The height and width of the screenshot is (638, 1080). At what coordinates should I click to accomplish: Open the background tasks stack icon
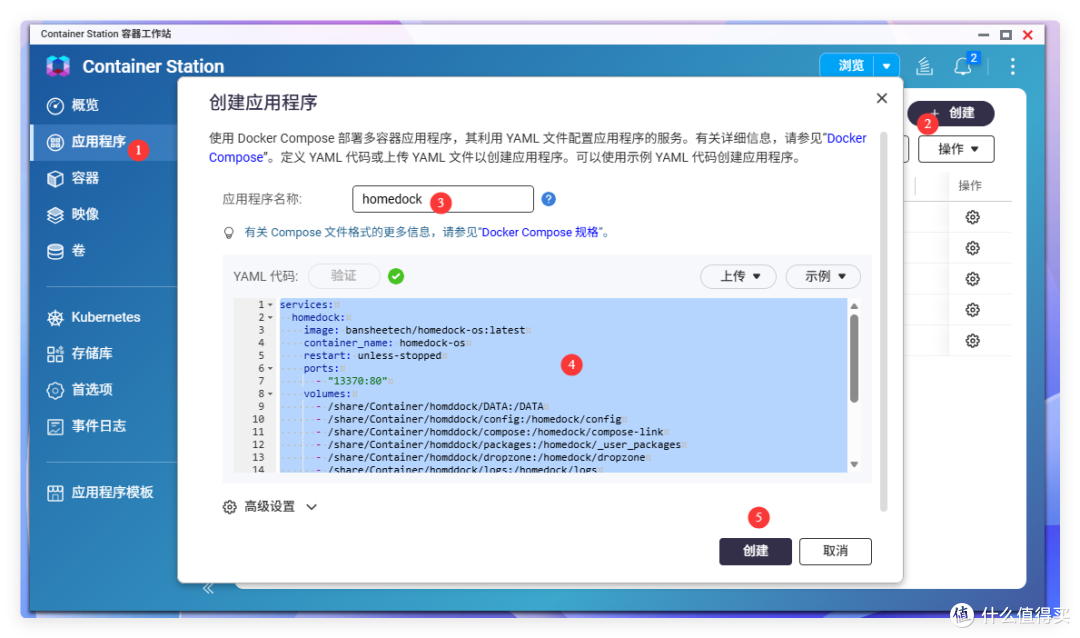(x=924, y=66)
